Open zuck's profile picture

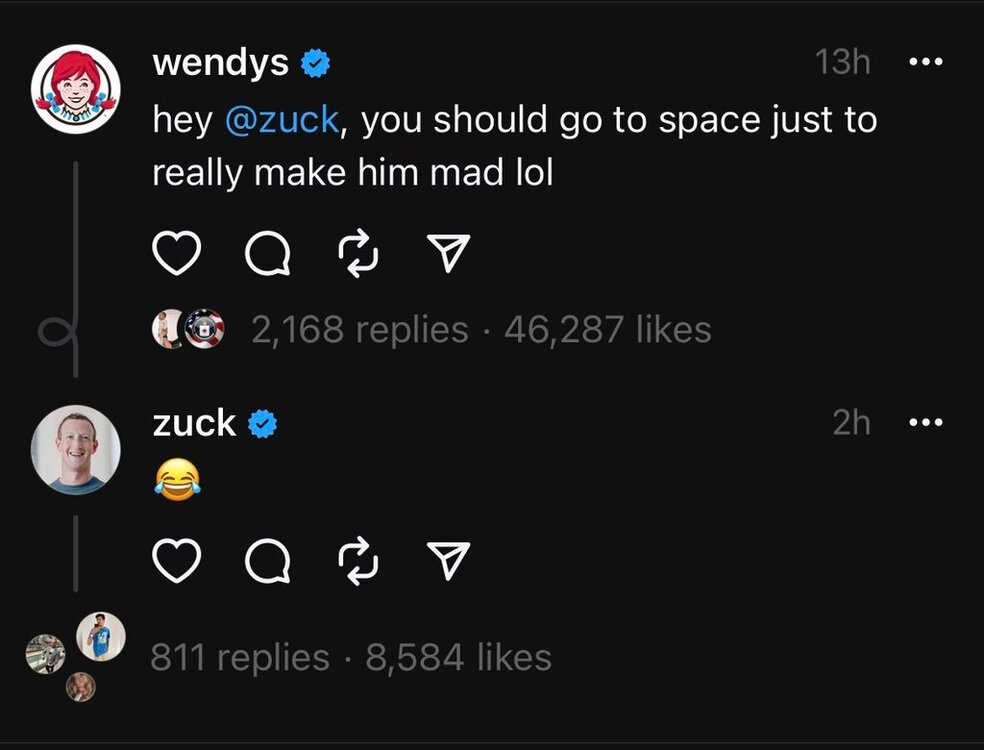77,450
